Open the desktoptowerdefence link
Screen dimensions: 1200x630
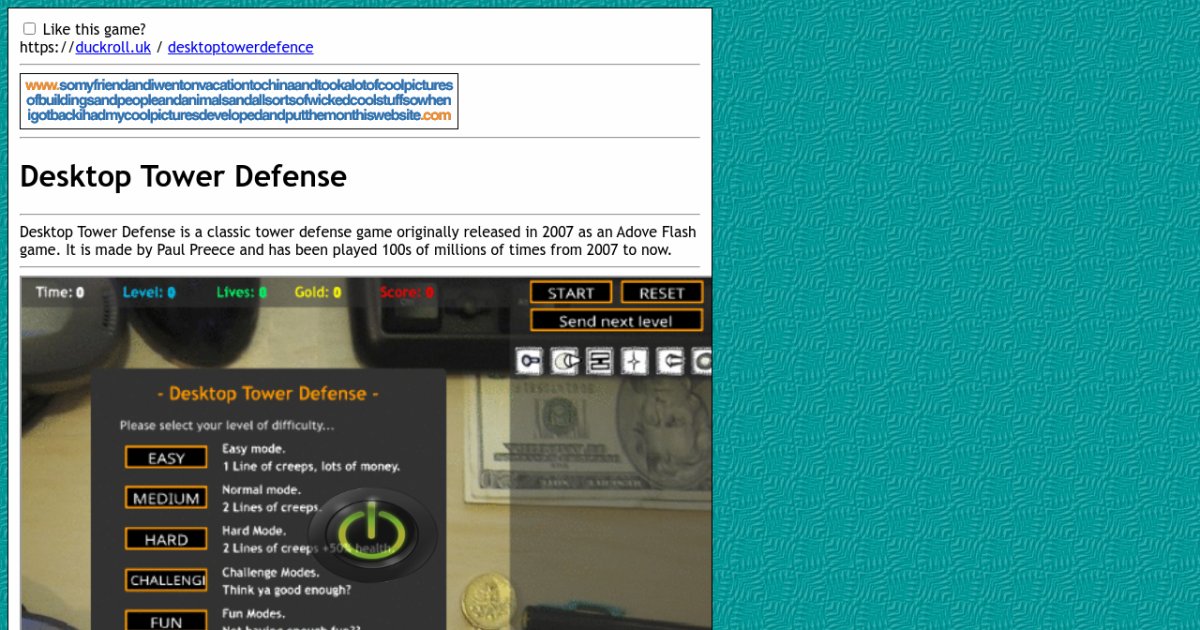pyautogui.click(x=240, y=47)
